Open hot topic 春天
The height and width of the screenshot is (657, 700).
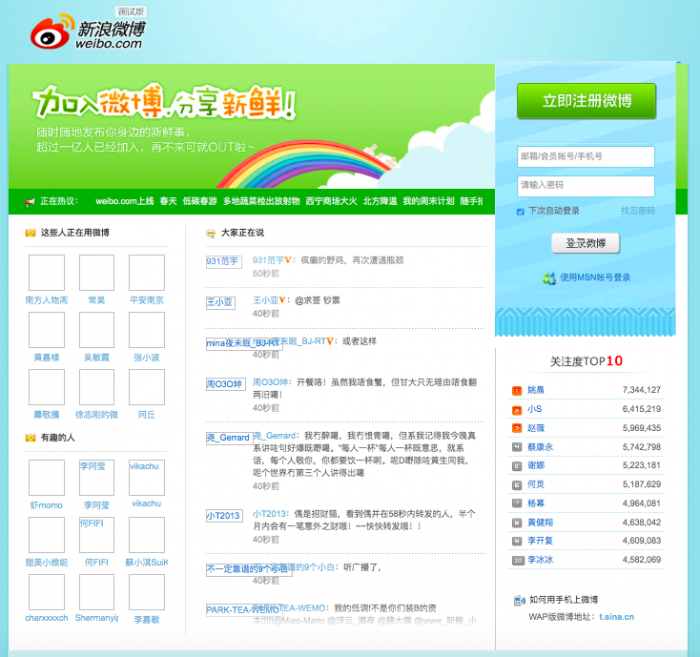click(x=168, y=201)
